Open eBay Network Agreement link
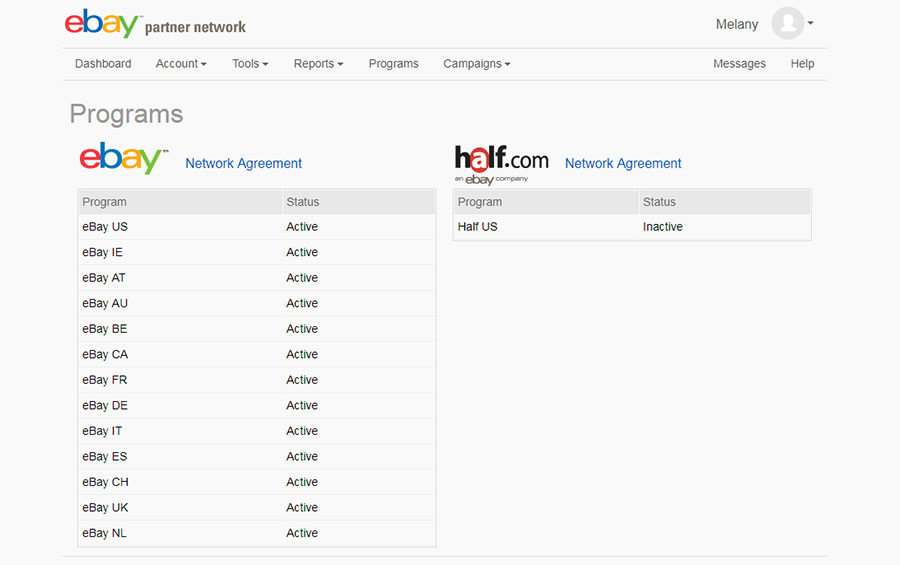The height and width of the screenshot is (565, 900). pyautogui.click(x=243, y=164)
